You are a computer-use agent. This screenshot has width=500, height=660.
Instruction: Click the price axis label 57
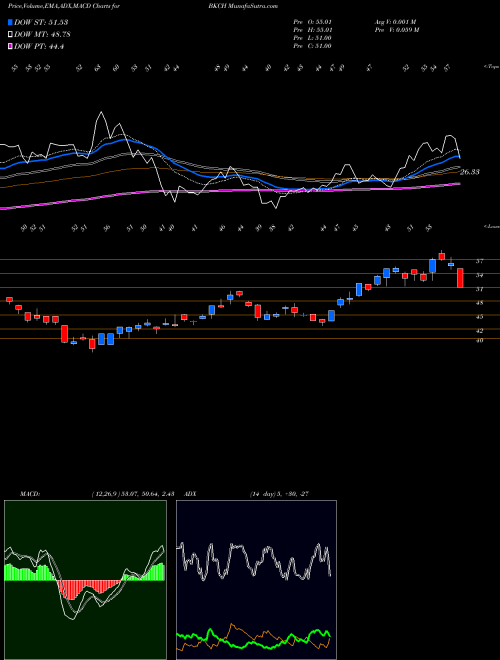[x=479, y=261]
